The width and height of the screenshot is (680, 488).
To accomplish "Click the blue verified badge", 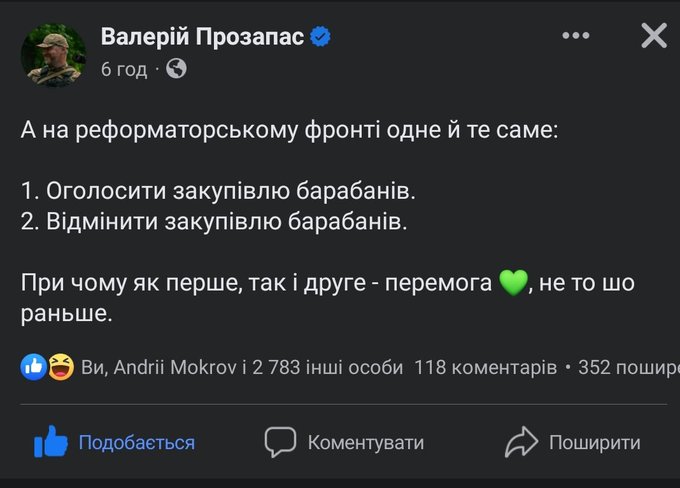I will pyautogui.click(x=322, y=37).
